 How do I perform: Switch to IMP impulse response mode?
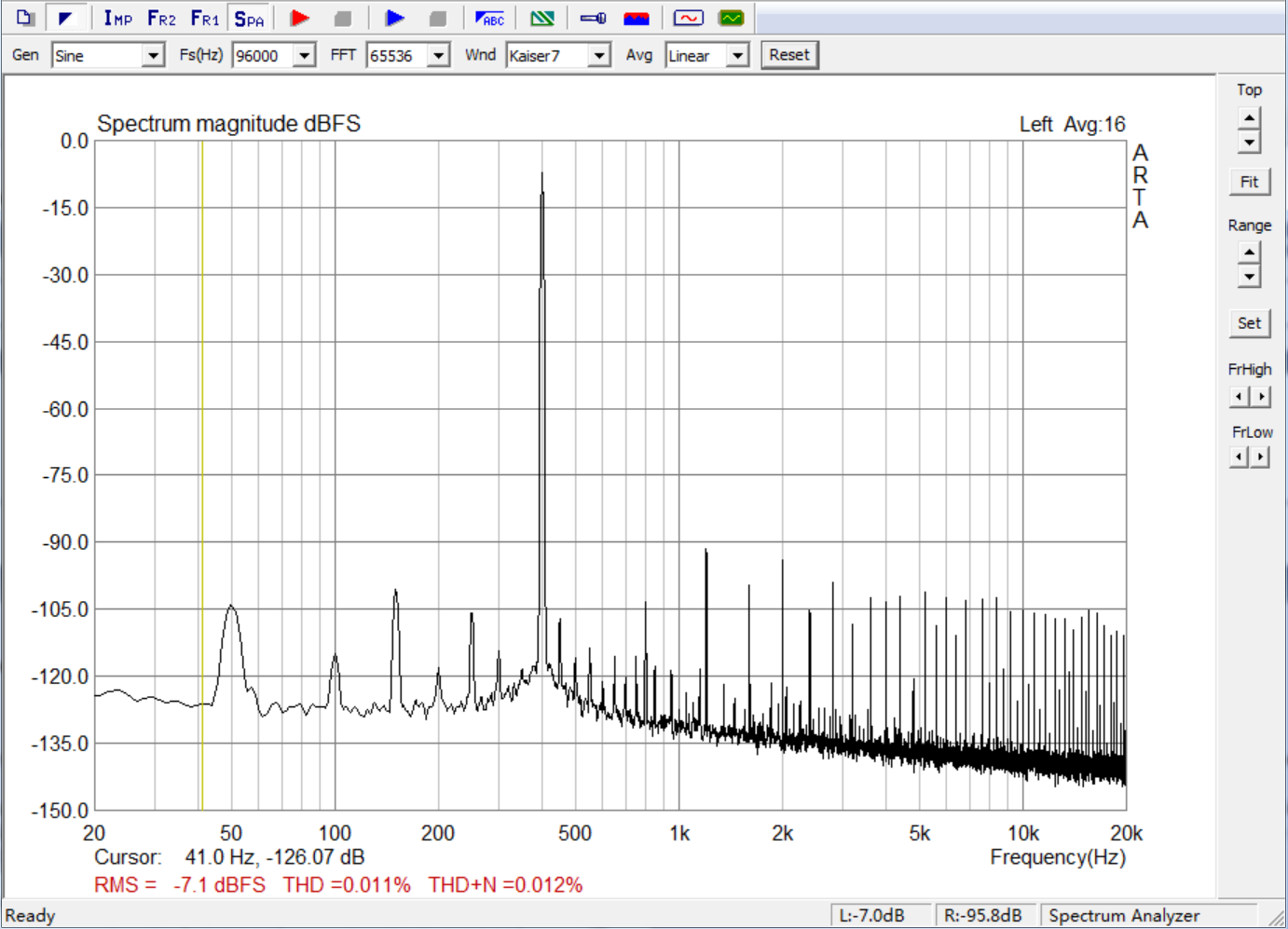click(x=117, y=18)
